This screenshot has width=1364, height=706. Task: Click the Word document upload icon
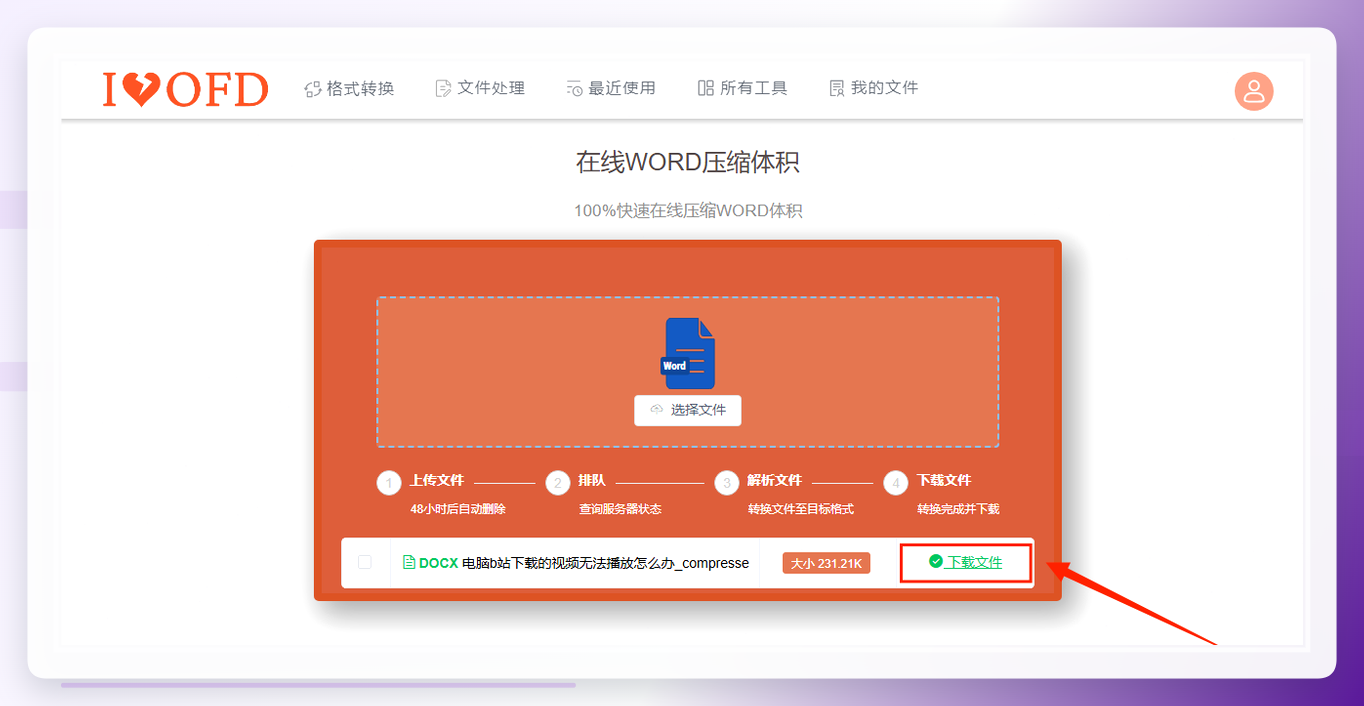click(688, 353)
